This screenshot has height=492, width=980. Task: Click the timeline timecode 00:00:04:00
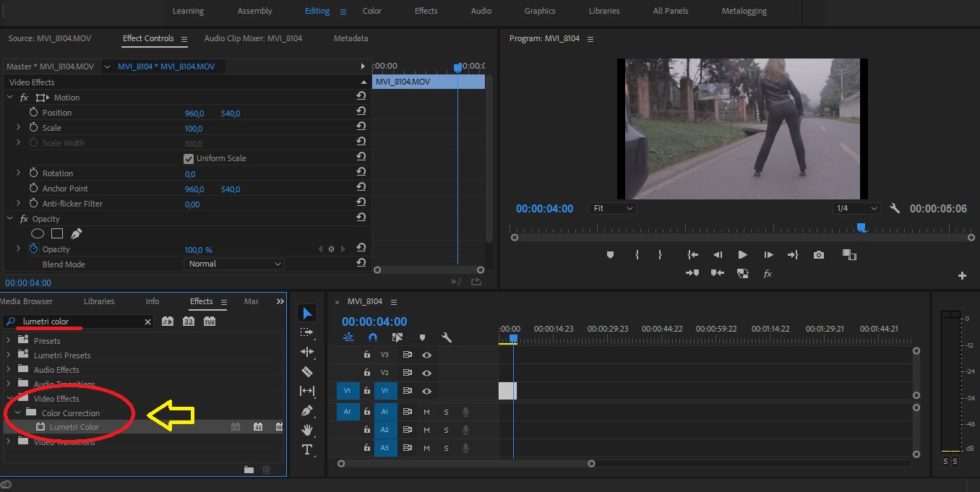(x=374, y=321)
